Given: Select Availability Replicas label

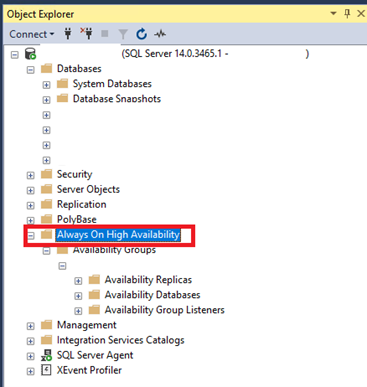Looking at the screenshot, I should pyautogui.click(x=148, y=280).
